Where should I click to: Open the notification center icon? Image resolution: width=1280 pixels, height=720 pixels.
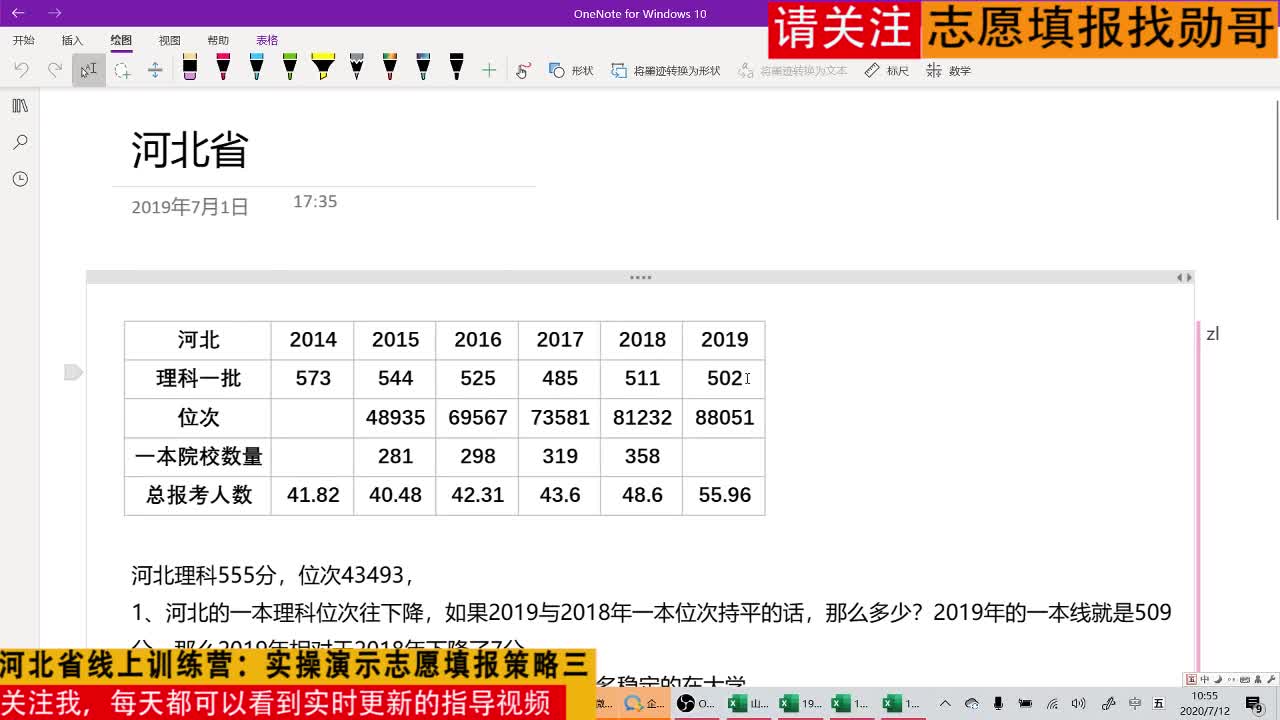1254,704
